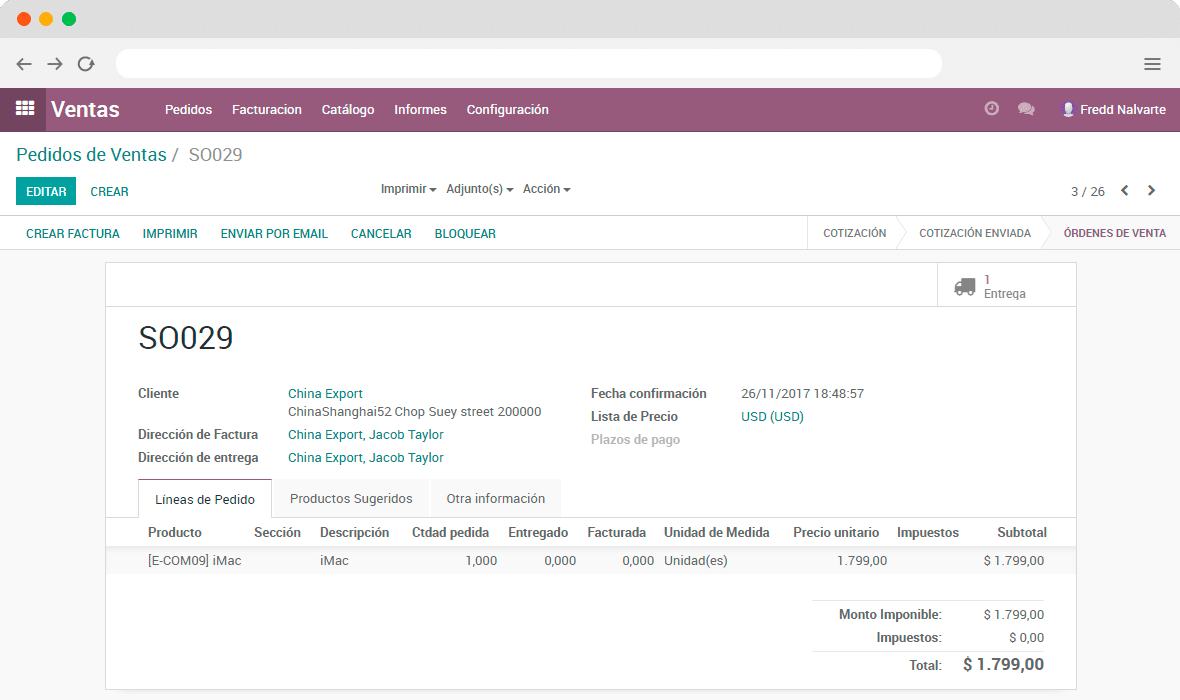Open the Facturacion menu

[266, 110]
